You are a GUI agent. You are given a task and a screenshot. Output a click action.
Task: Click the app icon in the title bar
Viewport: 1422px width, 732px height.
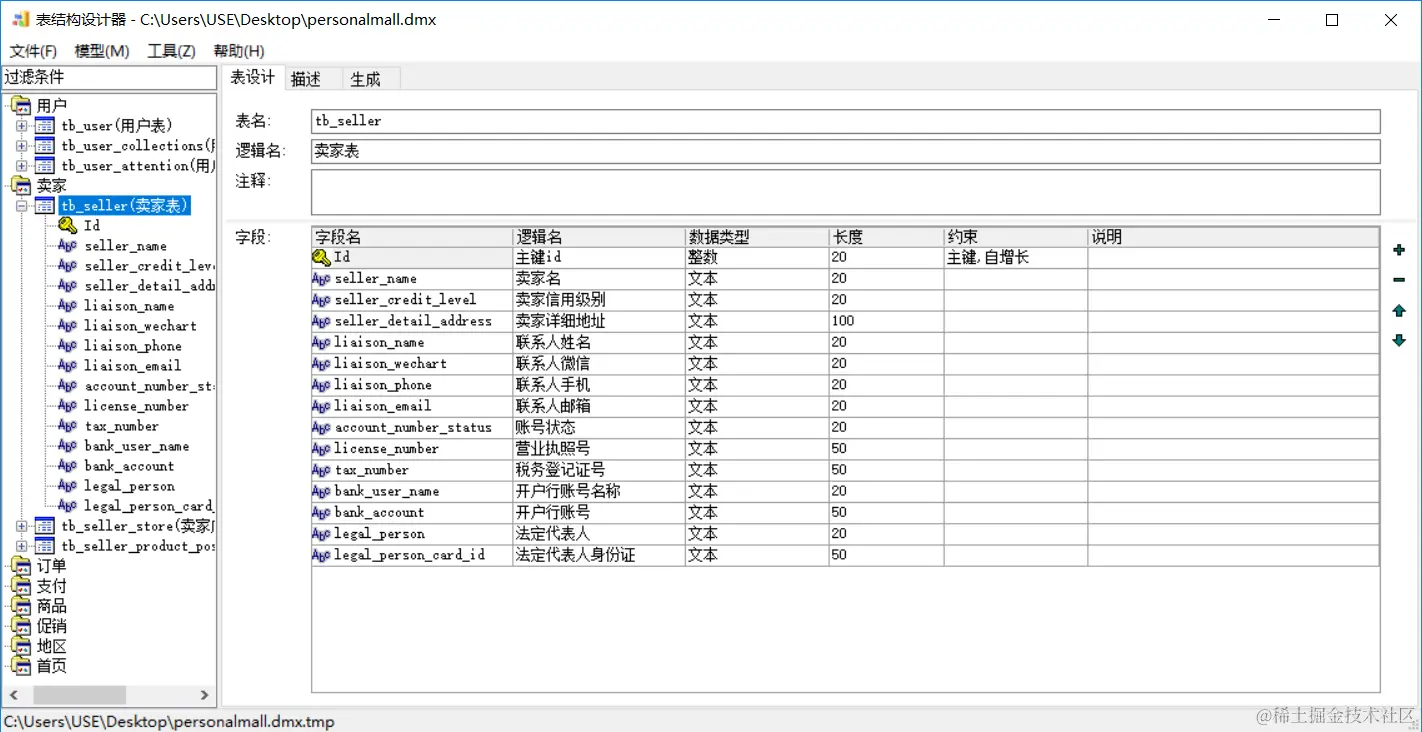pyautogui.click(x=20, y=19)
